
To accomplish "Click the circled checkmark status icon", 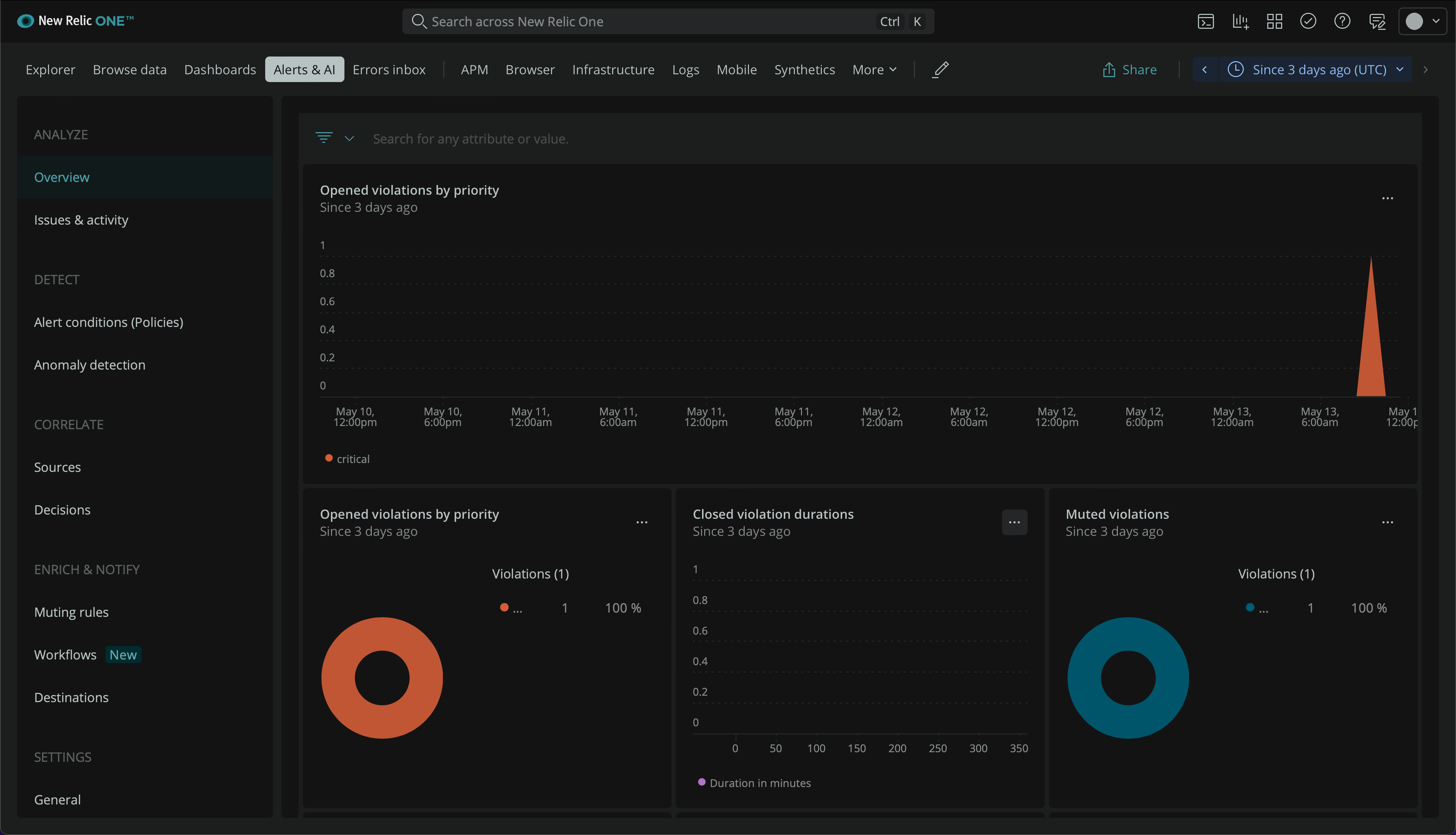I will [x=1308, y=22].
